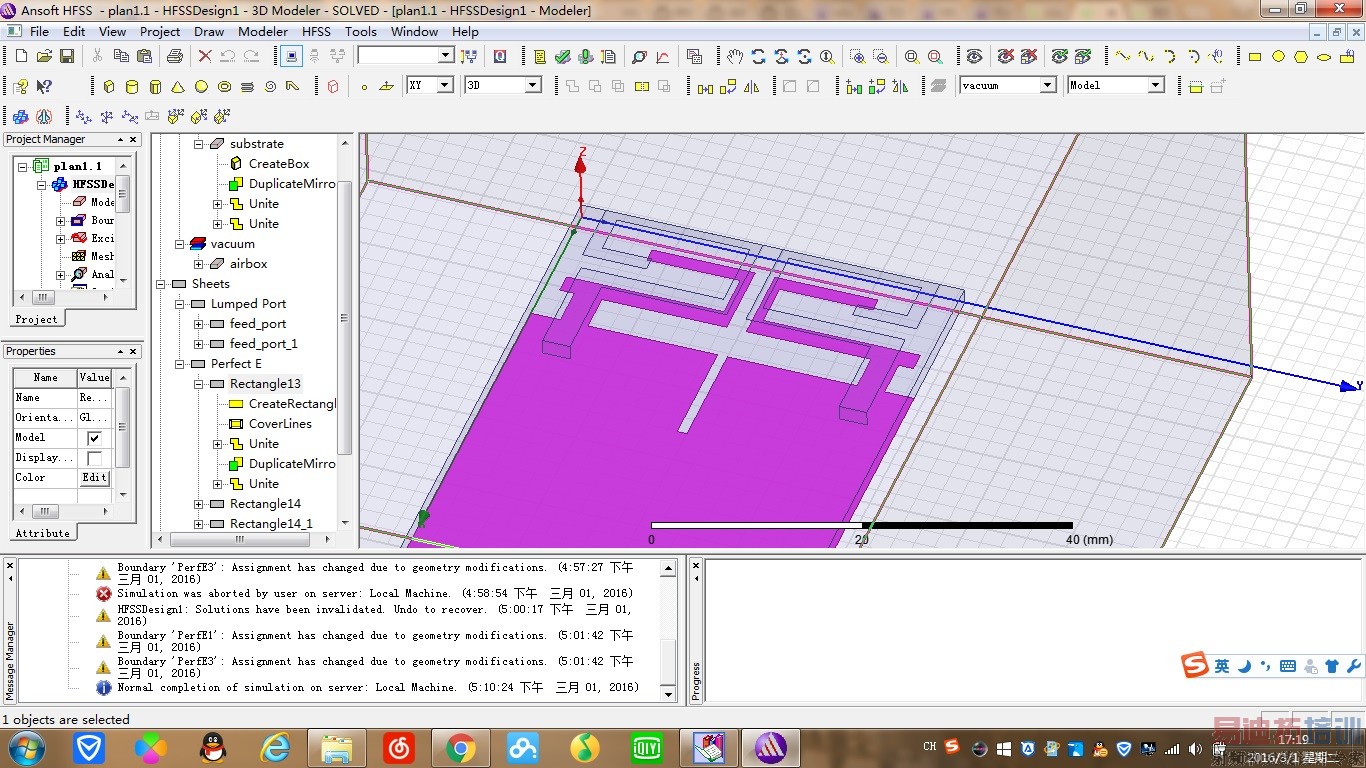Click the Validate green checkmark icon

click(563, 57)
